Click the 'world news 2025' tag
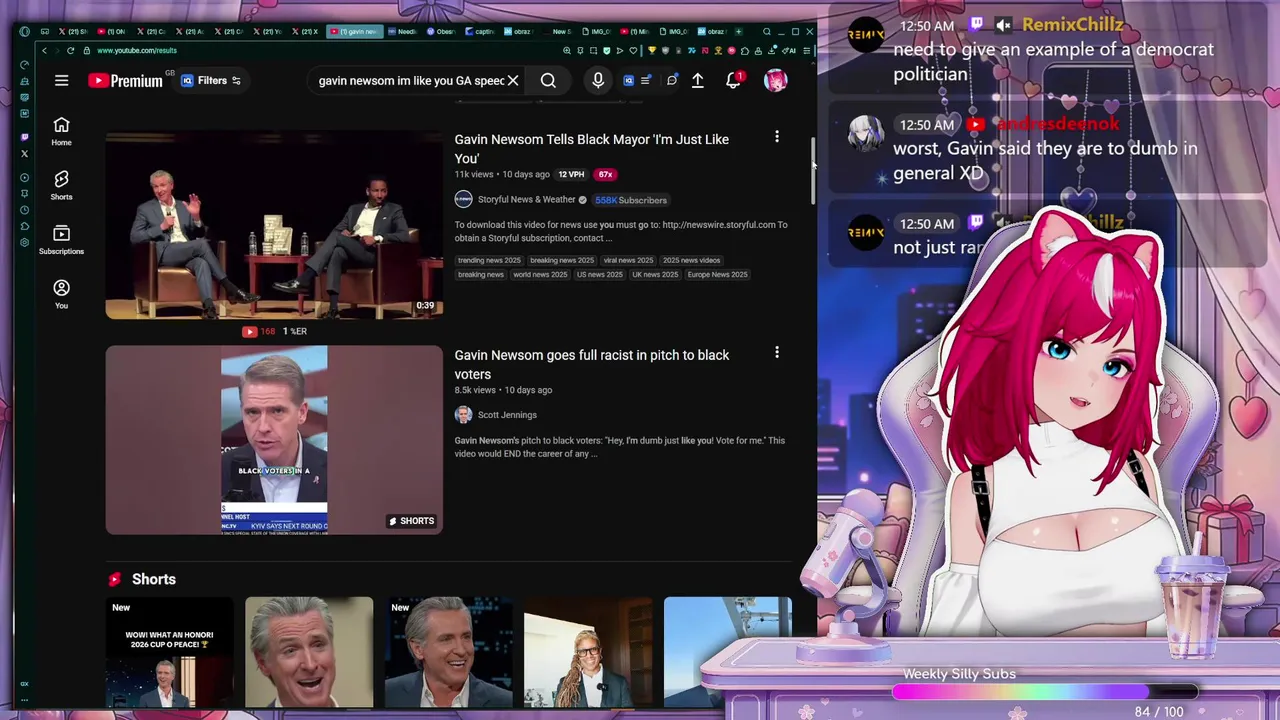 click(x=540, y=275)
